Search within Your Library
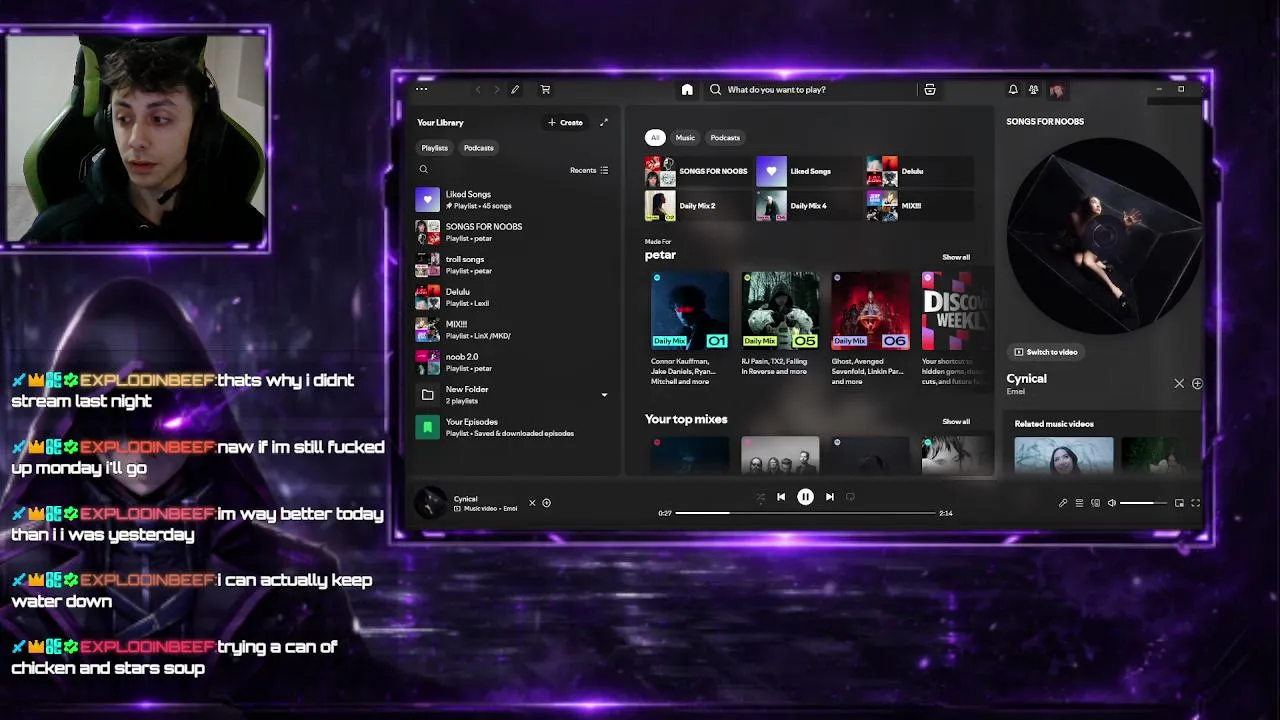 (423, 170)
